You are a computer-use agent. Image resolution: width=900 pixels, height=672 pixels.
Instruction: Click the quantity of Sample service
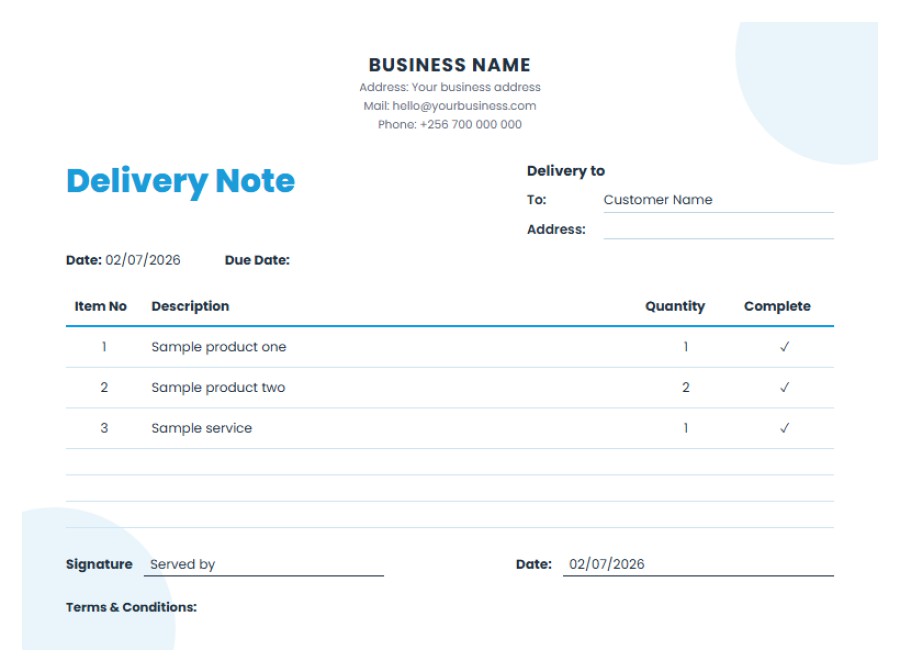pyautogui.click(x=685, y=429)
